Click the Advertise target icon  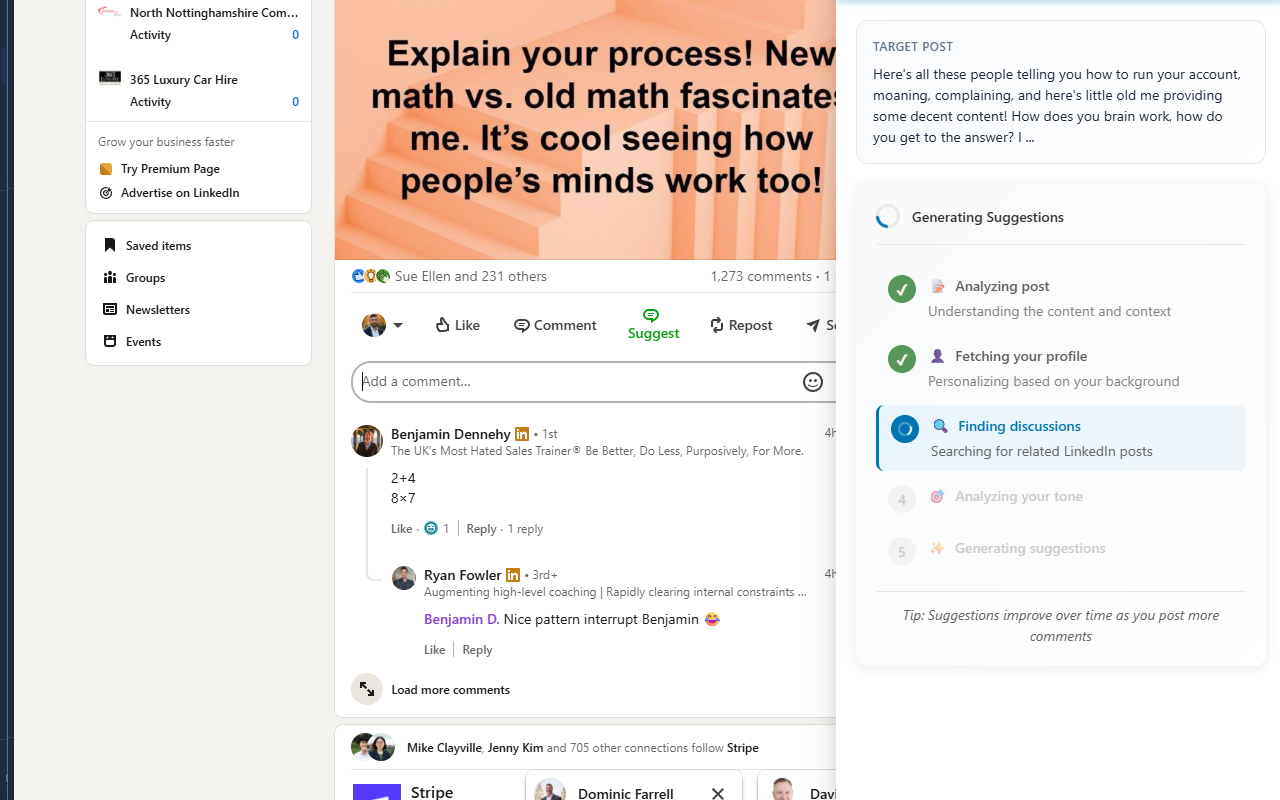click(x=106, y=193)
